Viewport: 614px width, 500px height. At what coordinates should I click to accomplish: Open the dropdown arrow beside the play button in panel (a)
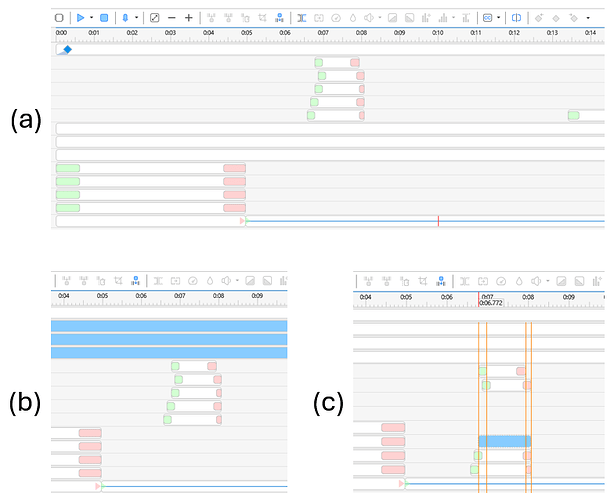coord(91,18)
